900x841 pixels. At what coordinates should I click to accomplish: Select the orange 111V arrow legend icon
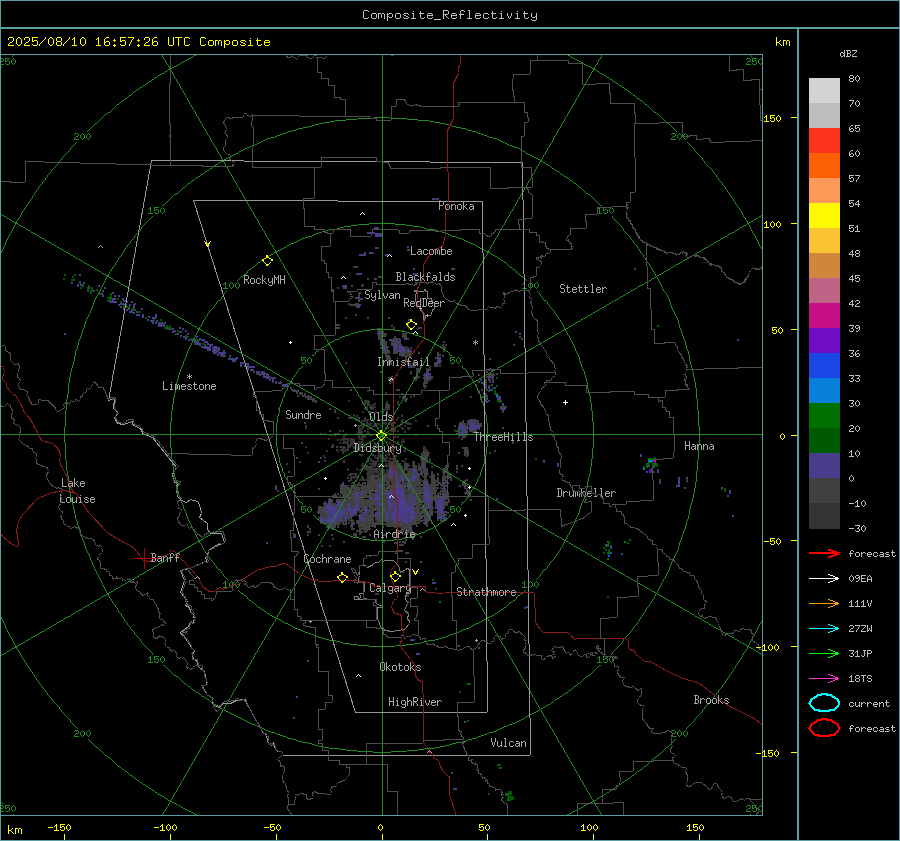pyautogui.click(x=824, y=603)
